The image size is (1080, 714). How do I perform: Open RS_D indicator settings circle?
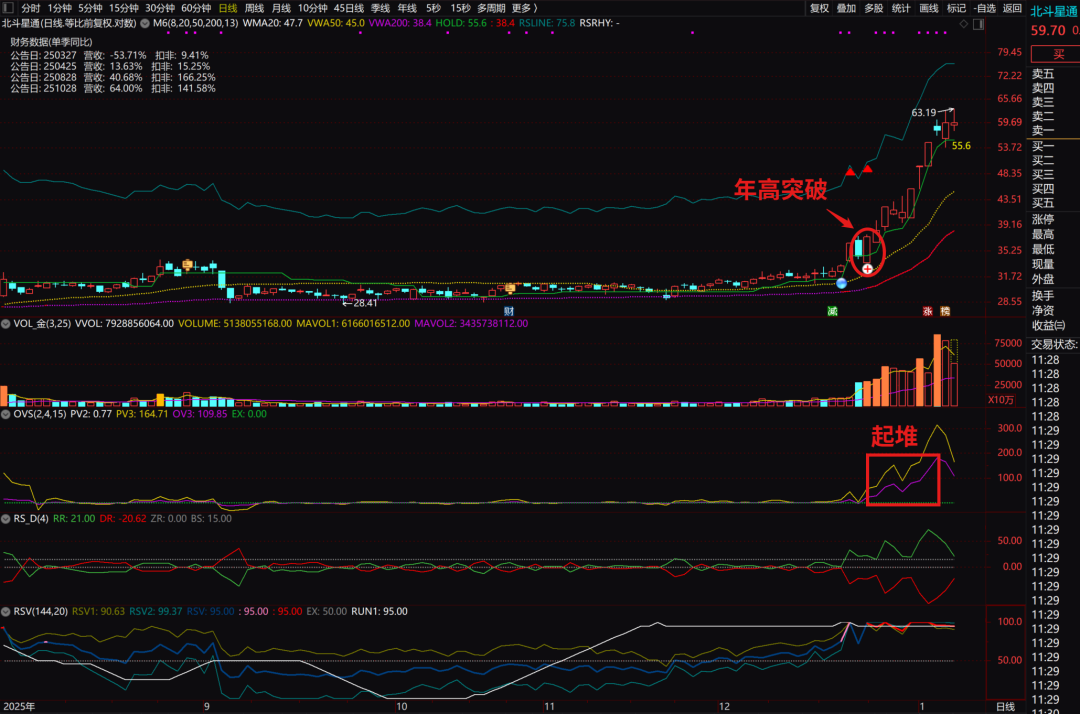pyautogui.click(x=6, y=518)
